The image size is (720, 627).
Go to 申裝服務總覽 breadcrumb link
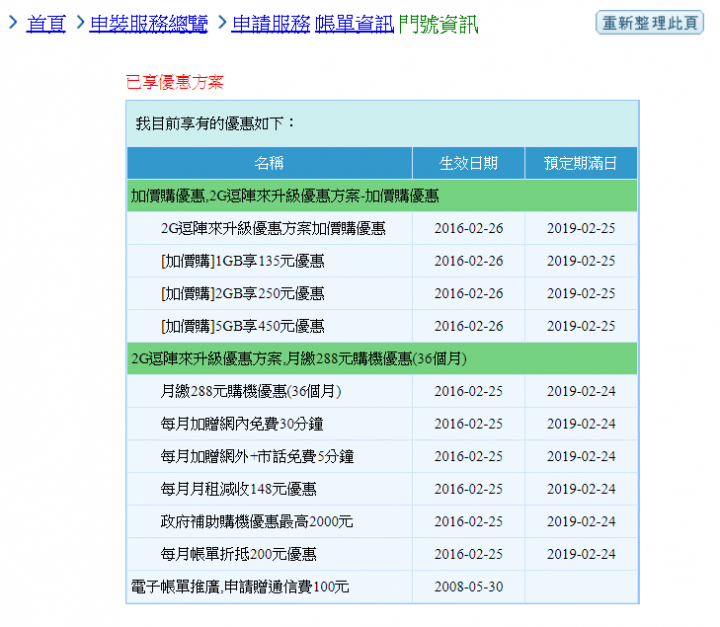click(x=149, y=24)
